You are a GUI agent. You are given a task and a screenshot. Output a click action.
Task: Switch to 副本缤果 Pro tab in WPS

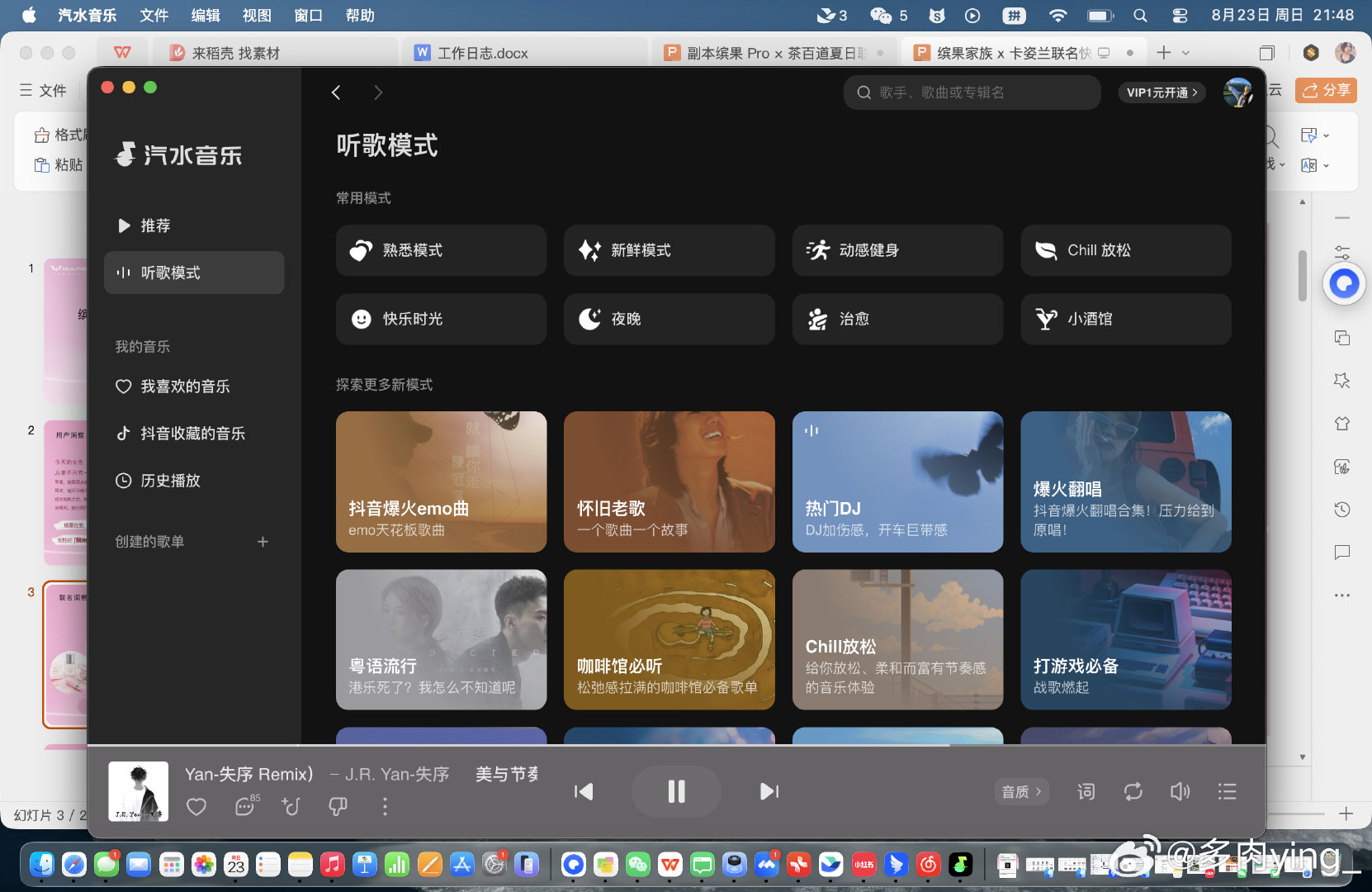776,53
